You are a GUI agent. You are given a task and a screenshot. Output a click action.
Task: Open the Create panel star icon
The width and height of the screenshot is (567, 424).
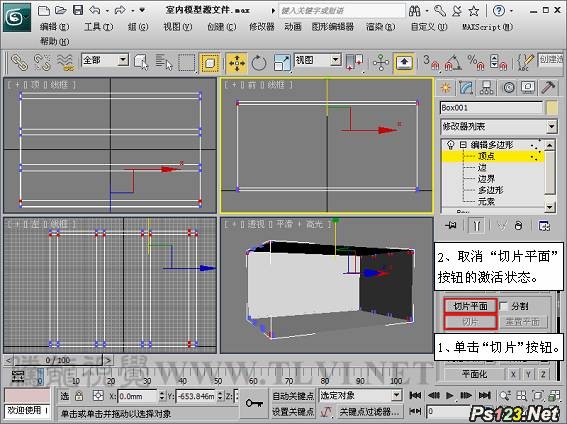tap(446, 87)
